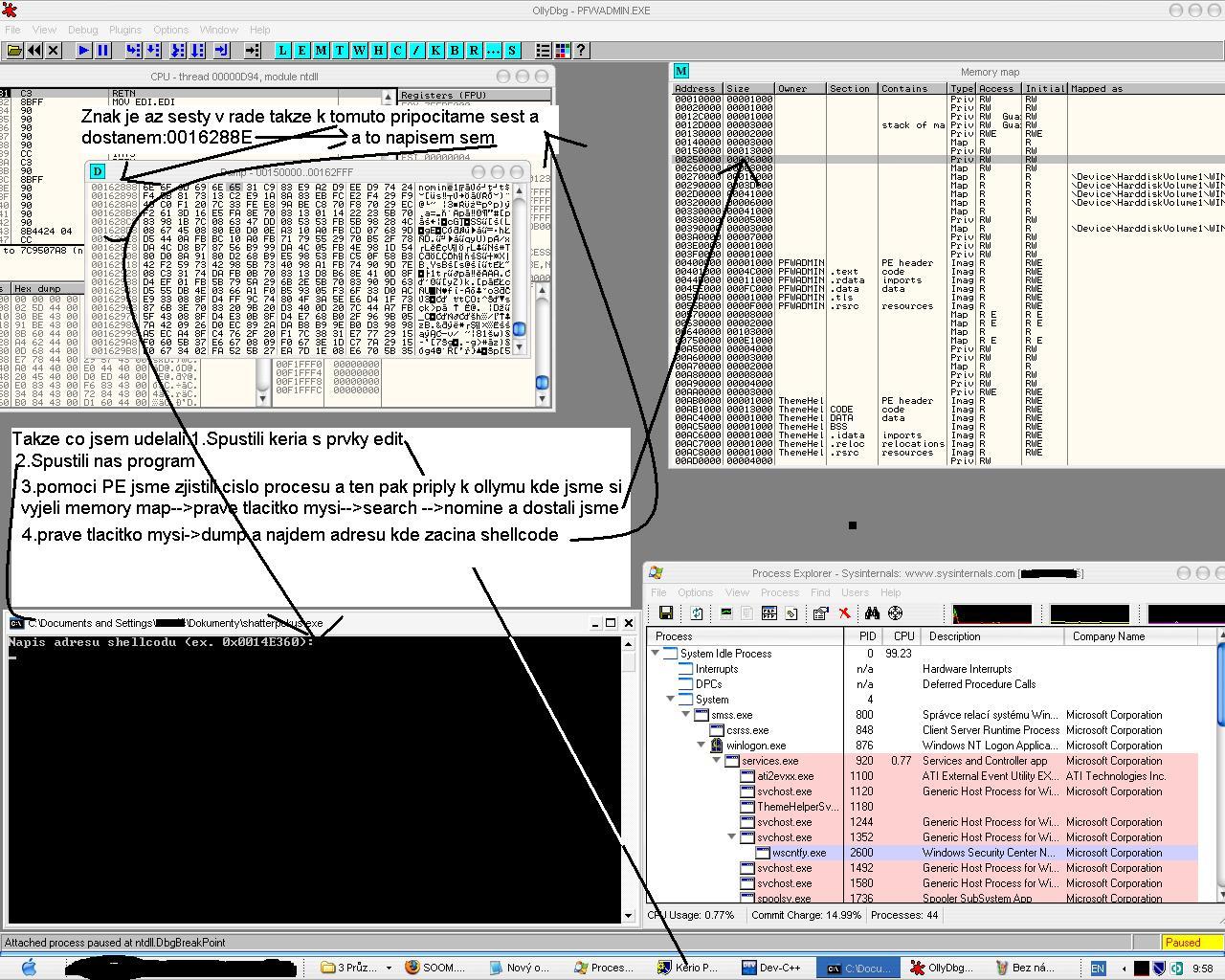Image resolution: width=1225 pixels, height=980 pixels.
Task: Switch to Dev-C++ in the taskbar
Action: coord(771,968)
